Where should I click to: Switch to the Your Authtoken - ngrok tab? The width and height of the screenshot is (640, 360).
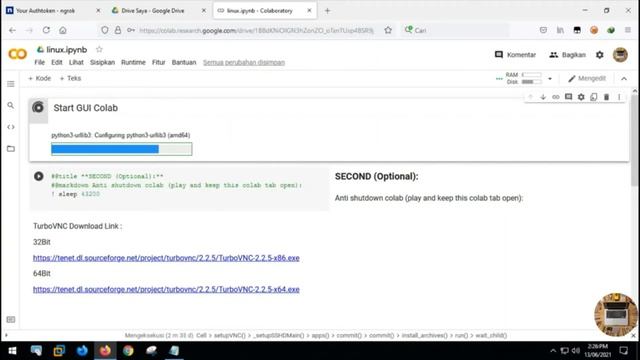(x=52, y=11)
